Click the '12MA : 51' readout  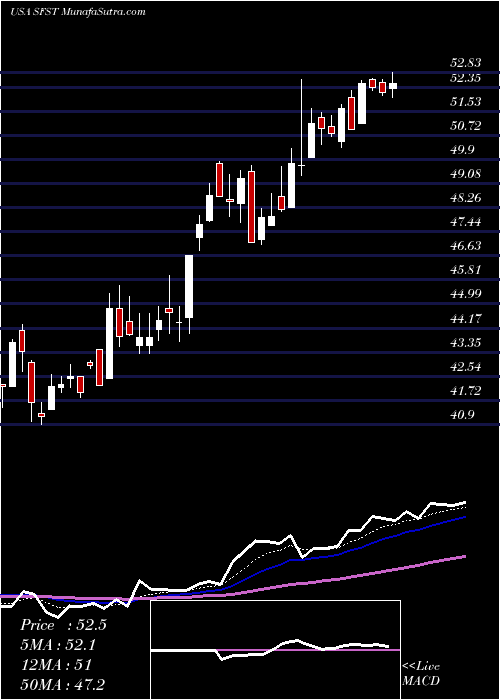(56, 665)
